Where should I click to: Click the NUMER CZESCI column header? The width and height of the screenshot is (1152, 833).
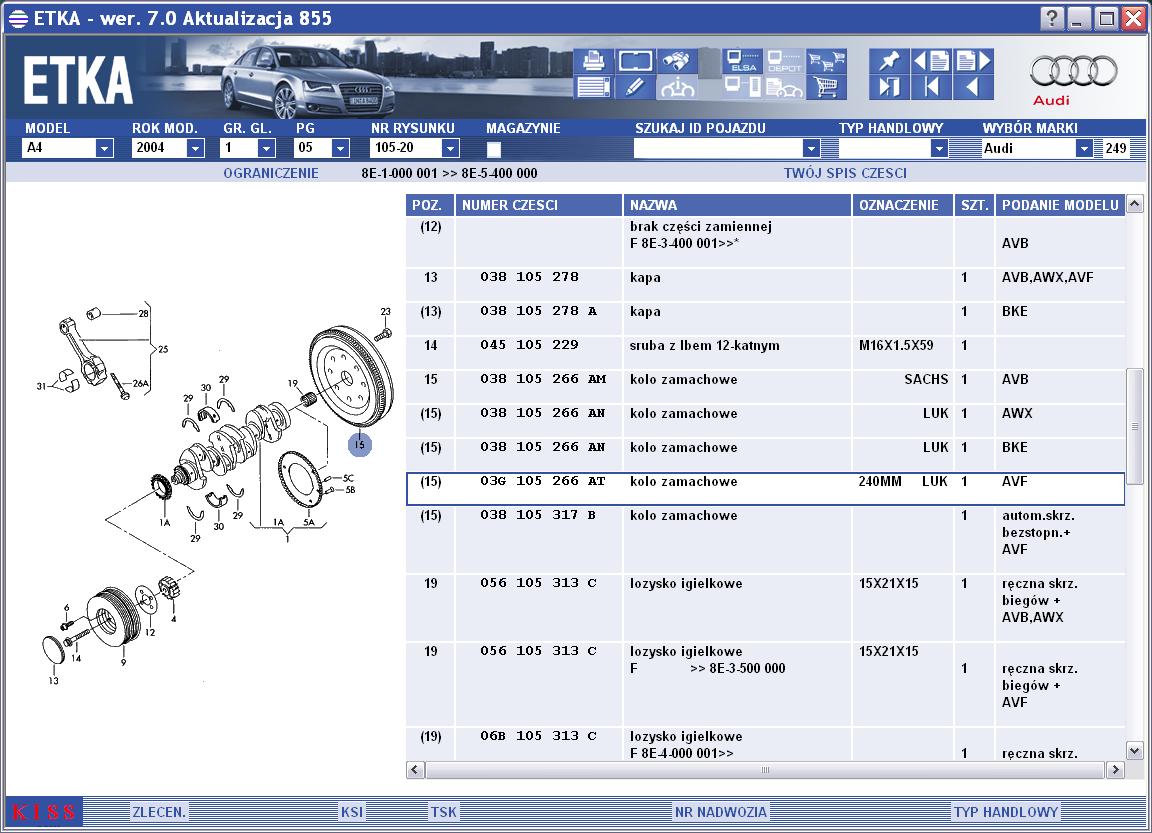pos(539,205)
